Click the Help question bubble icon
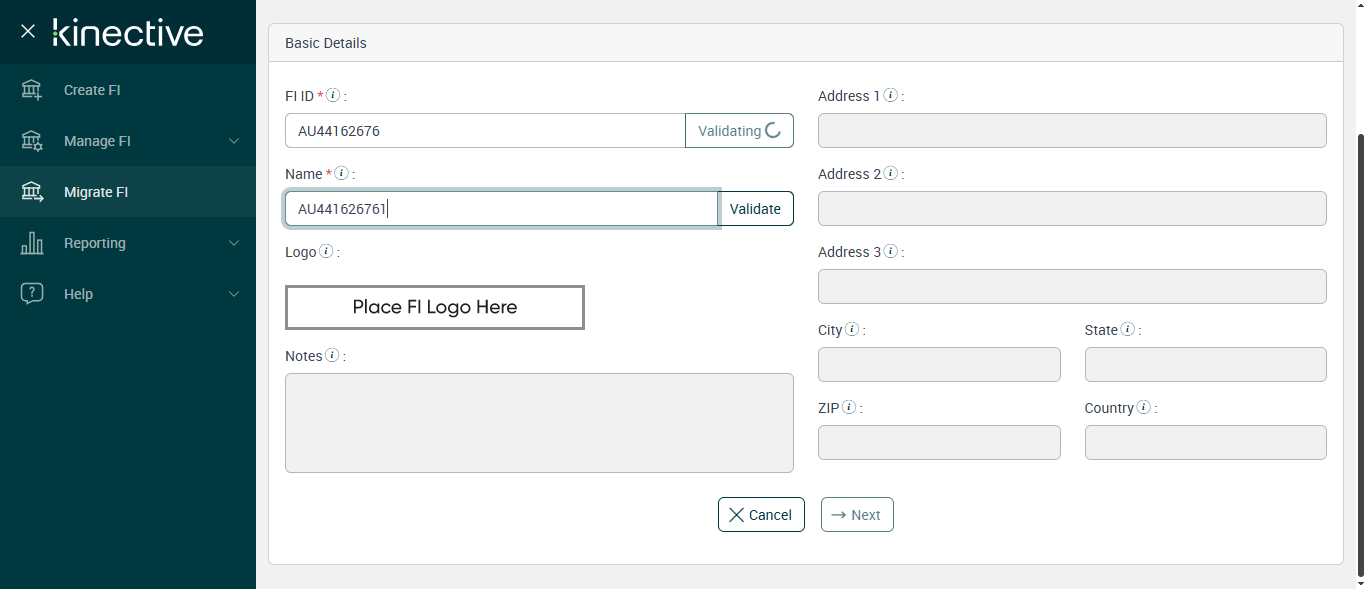The height and width of the screenshot is (589, 1366). tap(32, 294)
